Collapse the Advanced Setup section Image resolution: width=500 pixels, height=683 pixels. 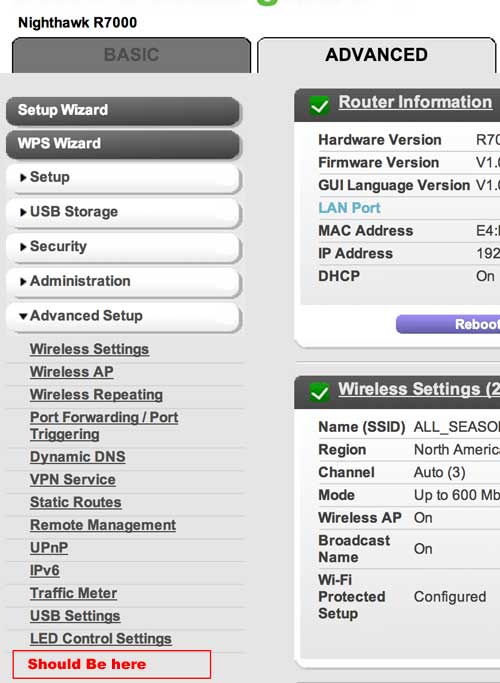pyautogui.click(x=123, y=316)
